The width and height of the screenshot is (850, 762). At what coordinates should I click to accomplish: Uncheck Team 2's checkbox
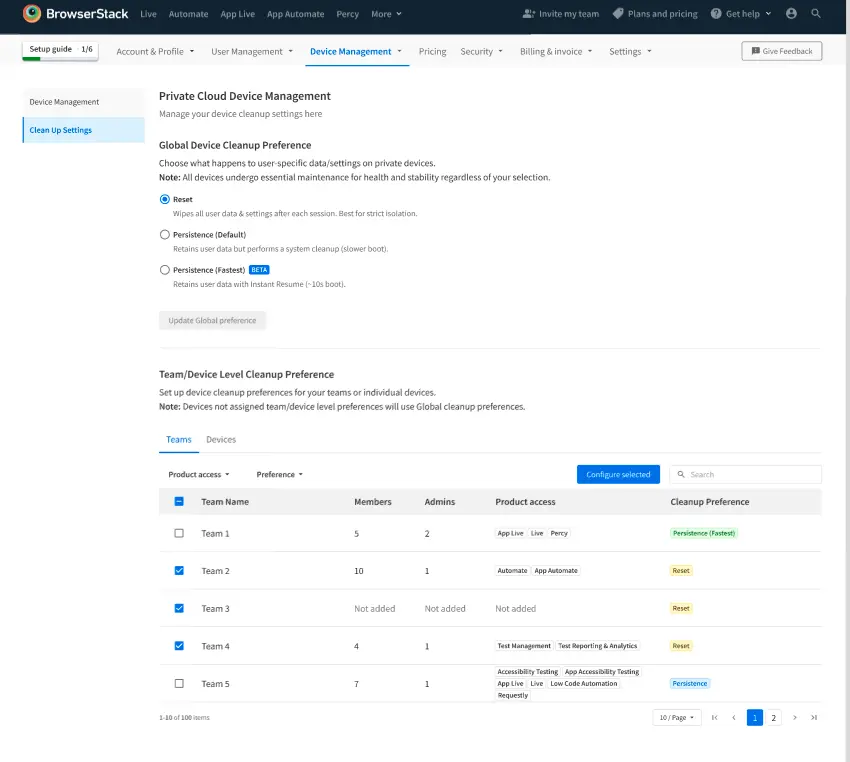(179, 570)
